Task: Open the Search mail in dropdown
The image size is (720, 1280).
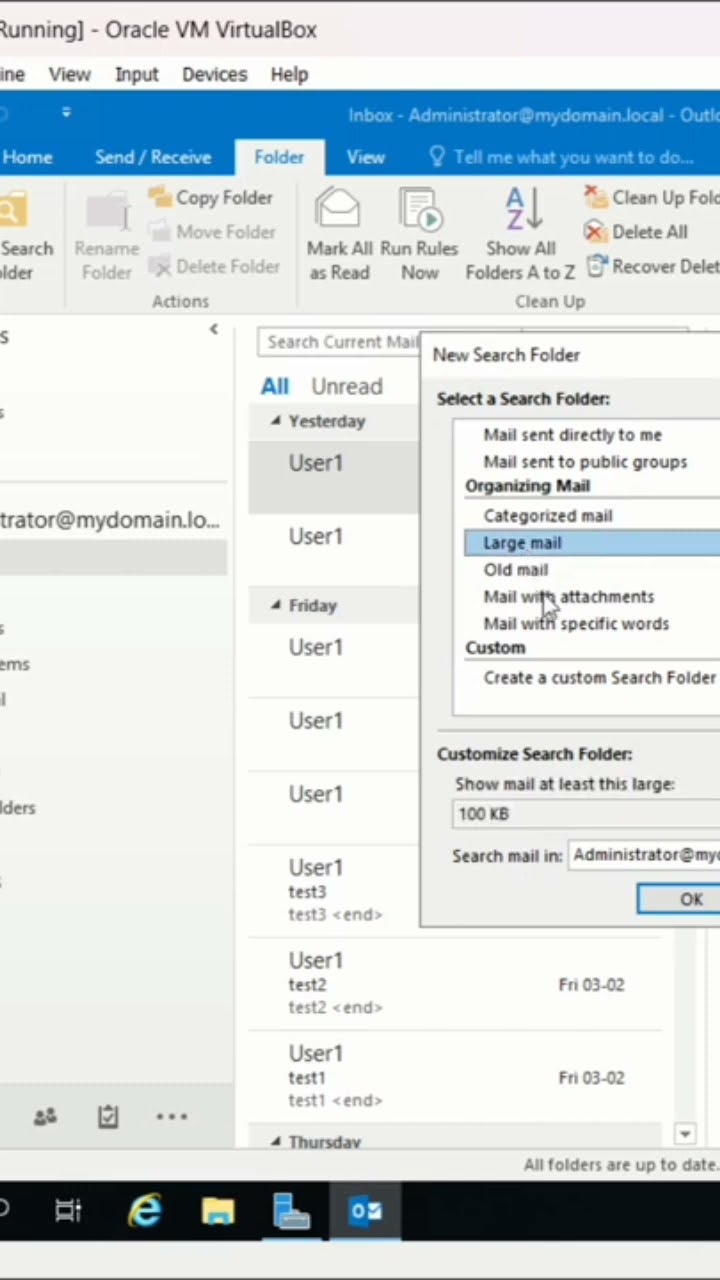Action: 645,855
